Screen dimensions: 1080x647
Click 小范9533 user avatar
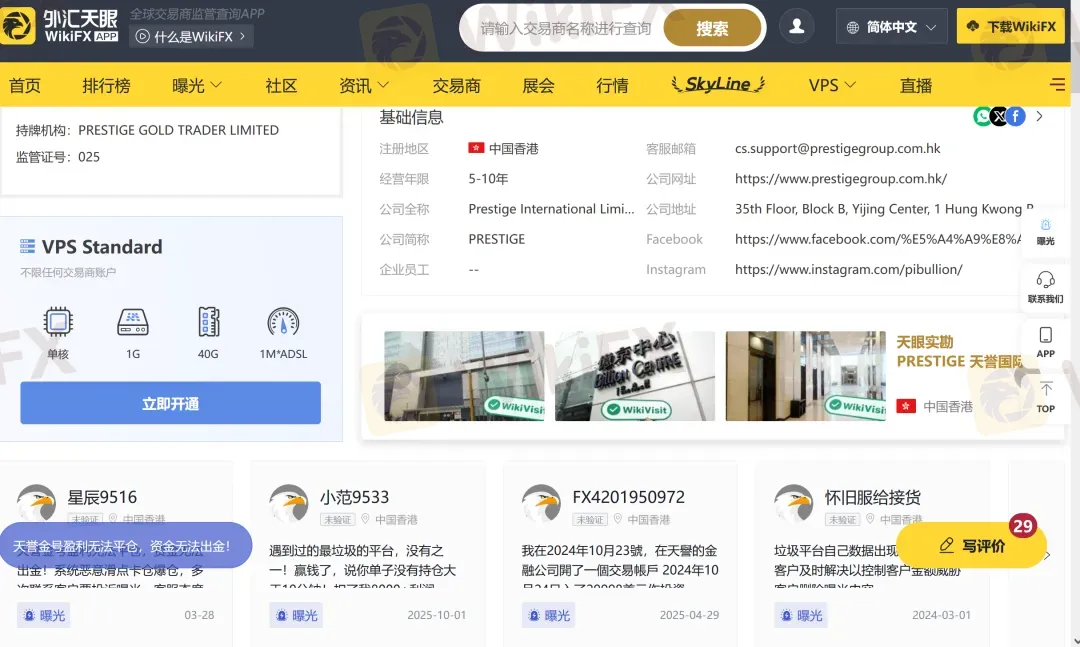tap(289, 504)
